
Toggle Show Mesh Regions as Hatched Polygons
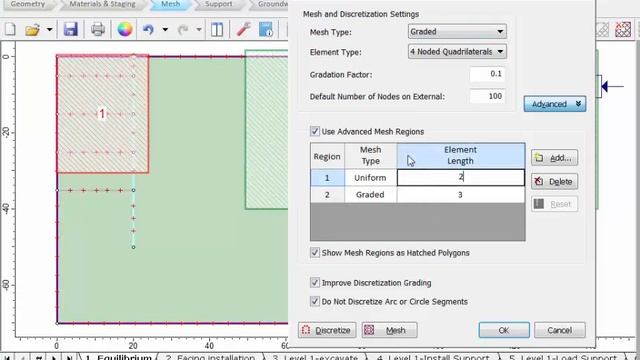[x=315, y=253]
